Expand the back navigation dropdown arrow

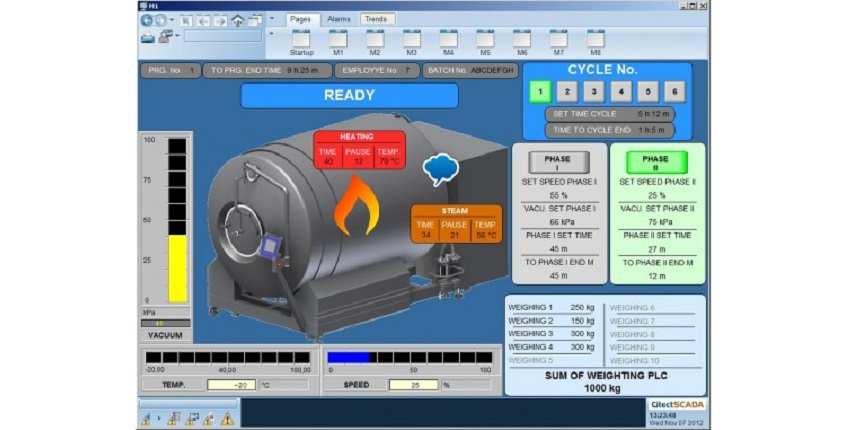[172, 20]
